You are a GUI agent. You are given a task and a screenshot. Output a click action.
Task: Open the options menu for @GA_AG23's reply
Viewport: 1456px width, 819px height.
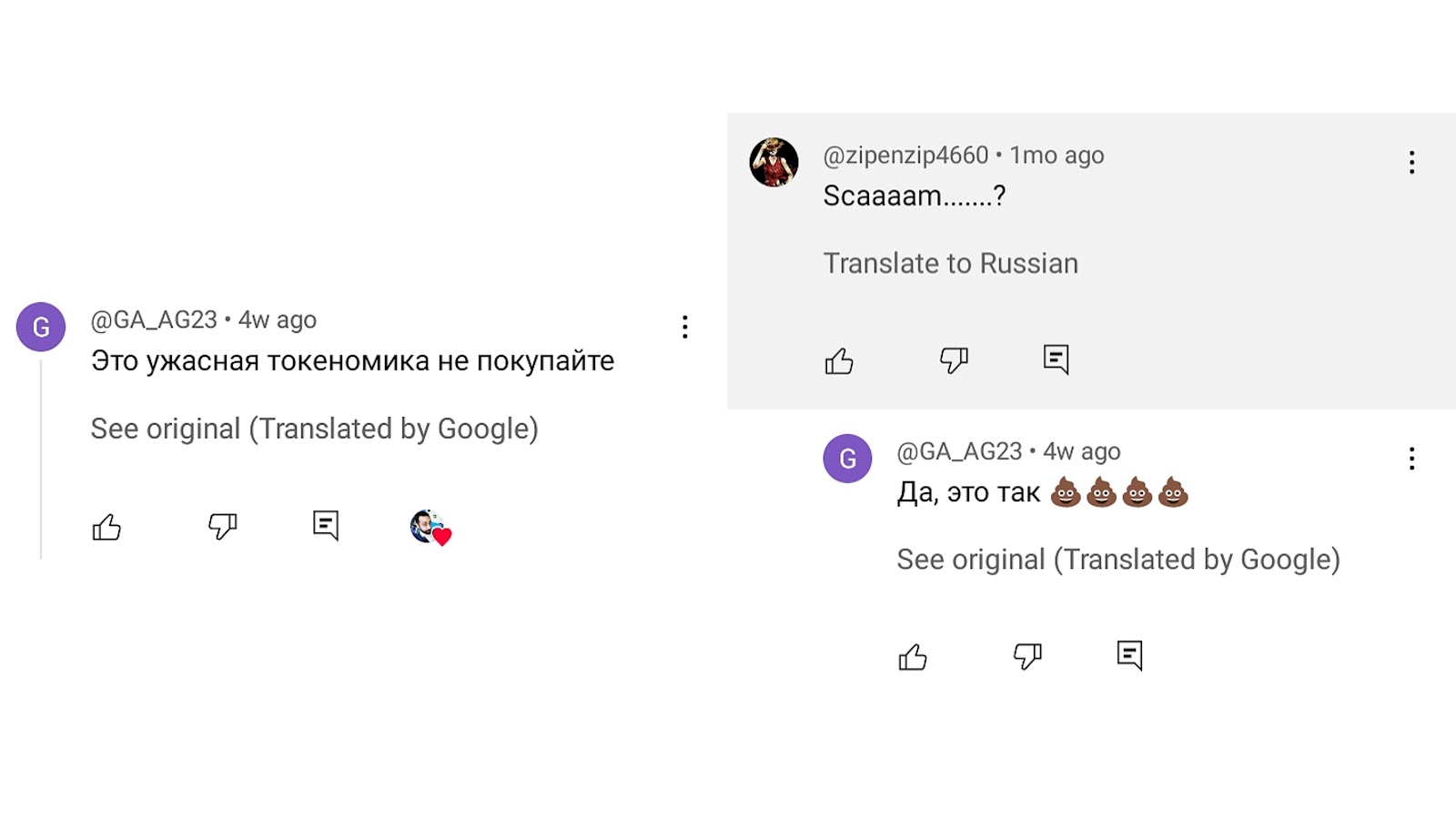1411,458
